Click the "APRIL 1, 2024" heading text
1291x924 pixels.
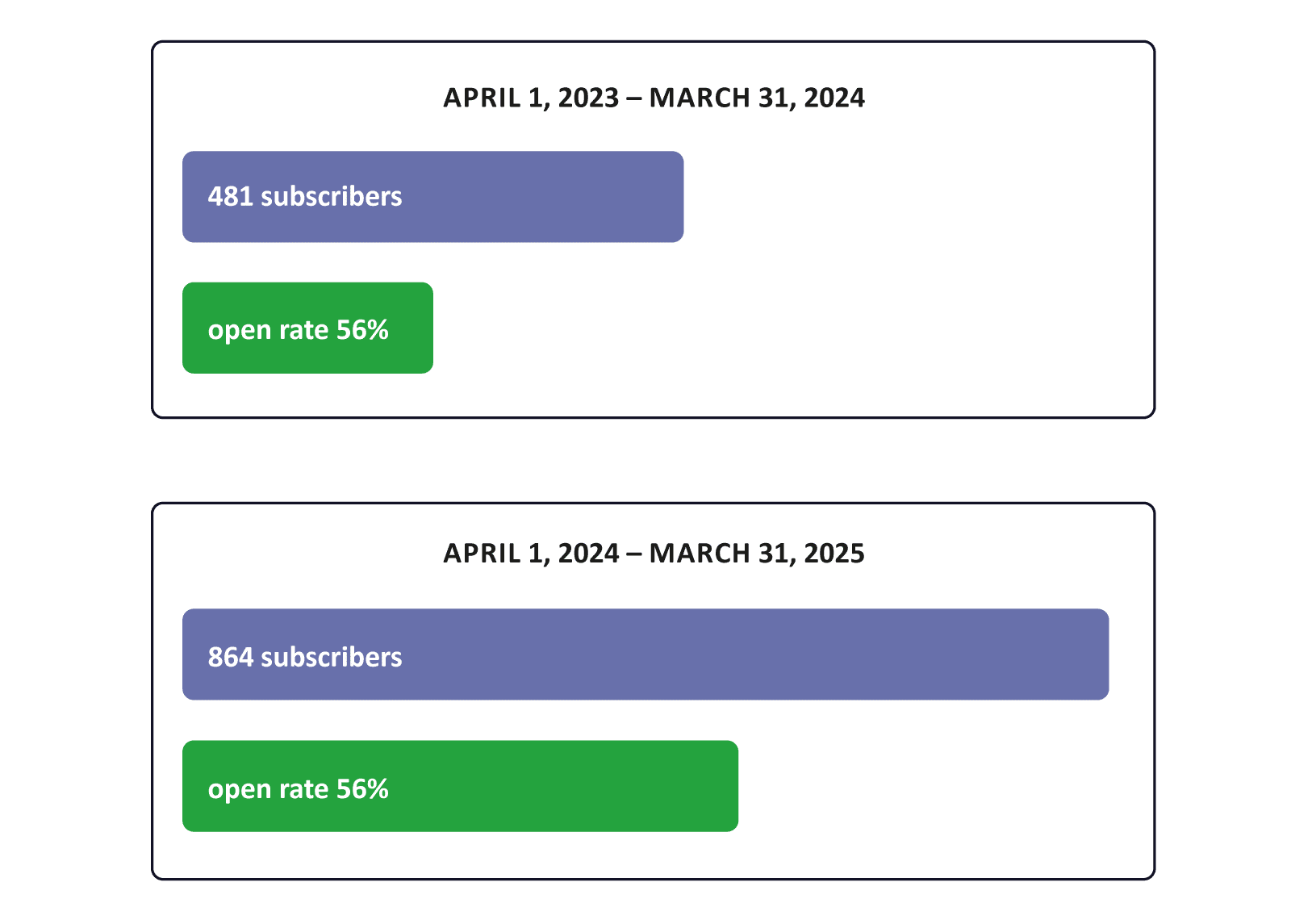click(531, 554)
